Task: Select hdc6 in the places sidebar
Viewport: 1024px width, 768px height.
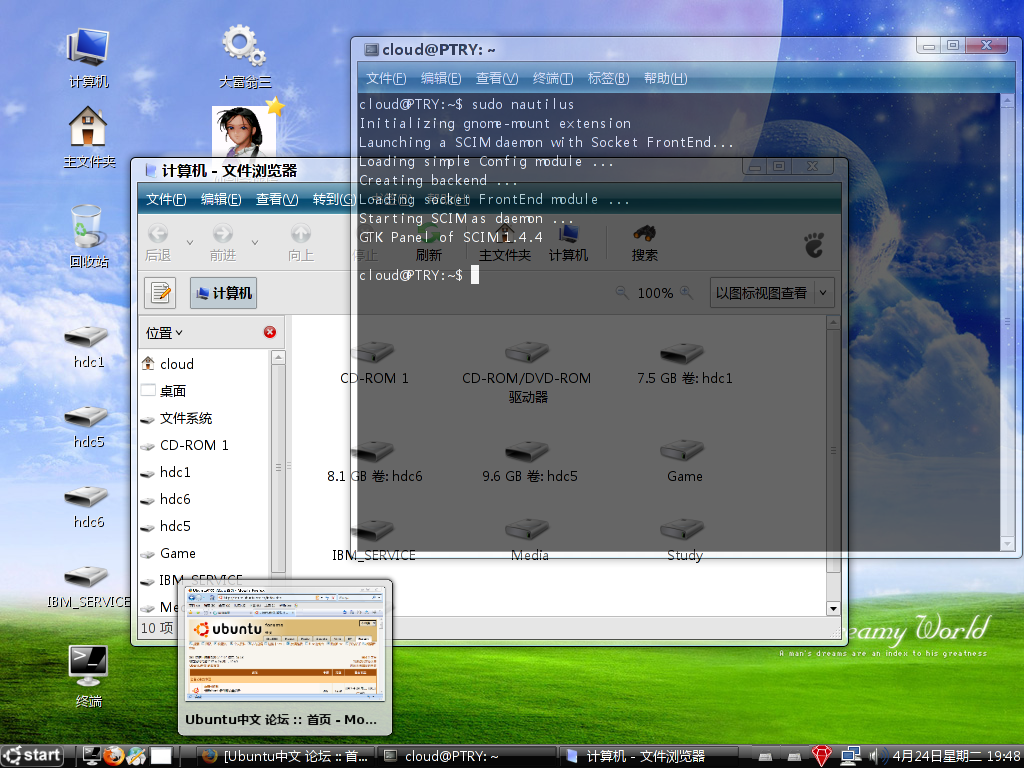Action: tap(204, 499)
